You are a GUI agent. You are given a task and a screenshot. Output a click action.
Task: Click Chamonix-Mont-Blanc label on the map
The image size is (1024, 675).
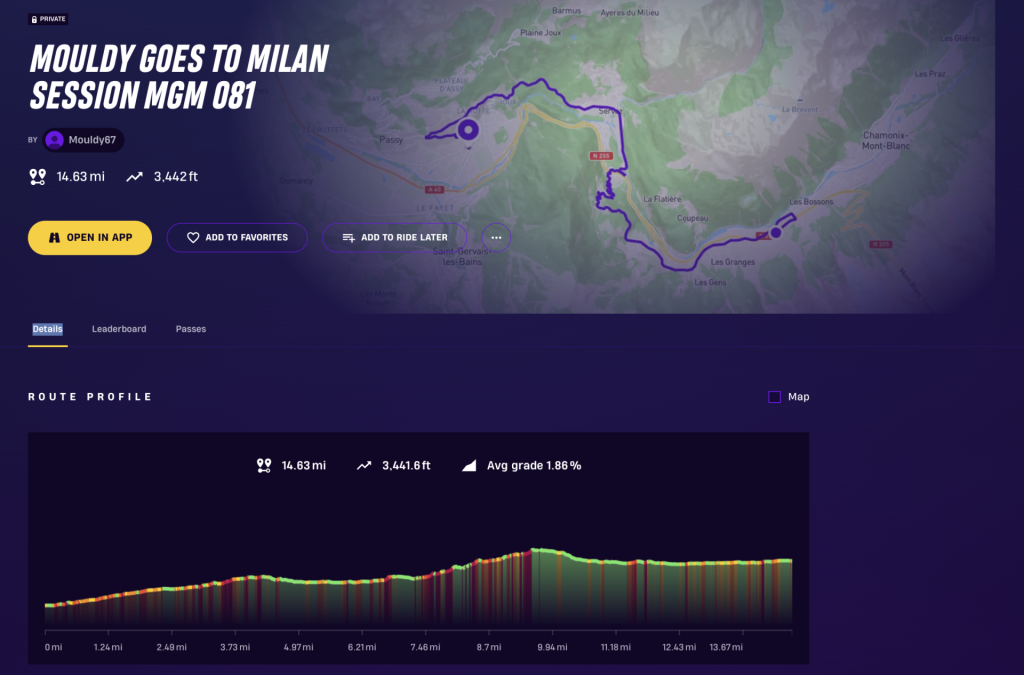click(886, 140)
